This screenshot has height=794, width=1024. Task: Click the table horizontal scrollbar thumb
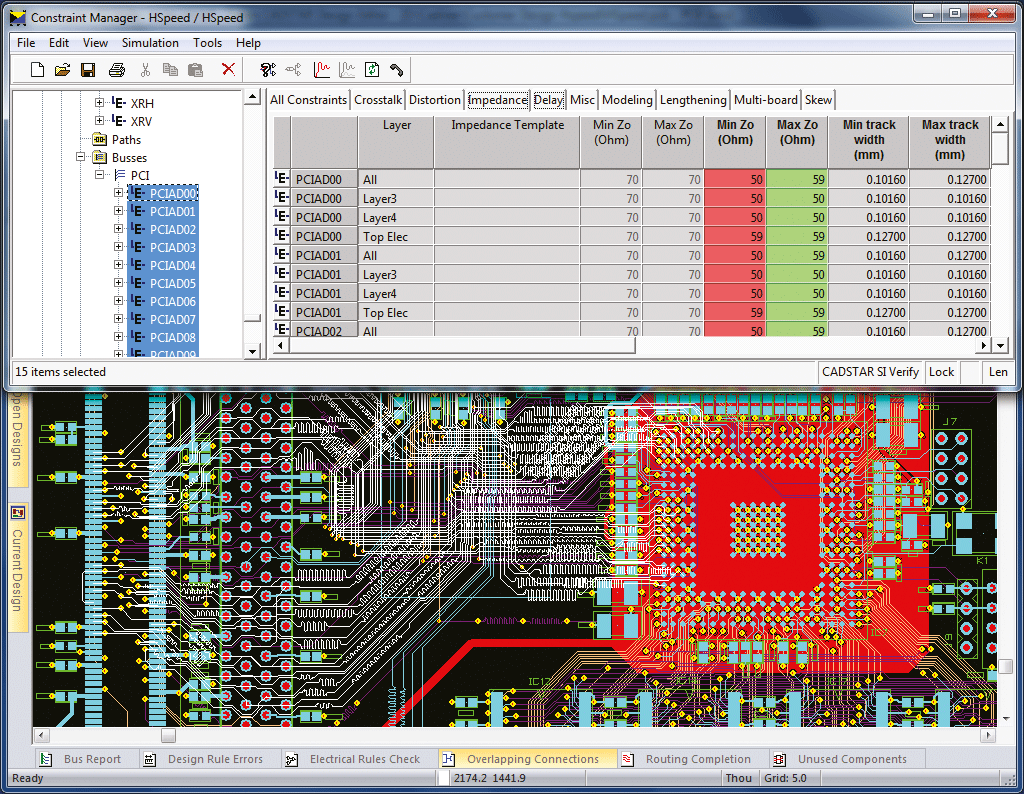click(462, 345)
